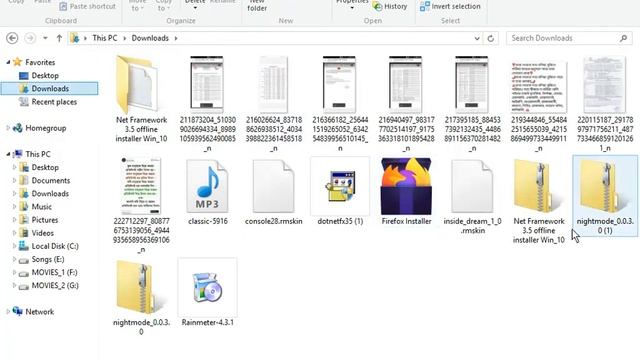Open the address bar history dropdown
Image resolution: width=640 pixels, height=360 pixels.
(x=477, y=38)
